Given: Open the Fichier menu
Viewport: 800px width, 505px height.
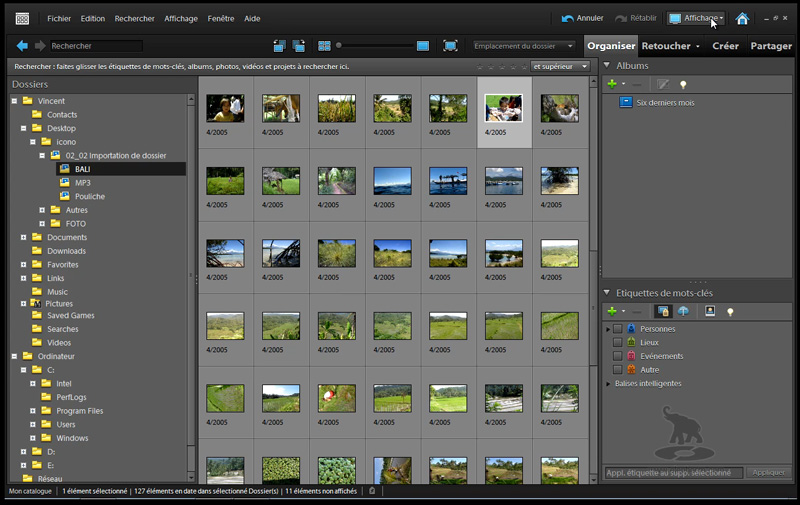Looking at the screenshot, I should 59,19.
